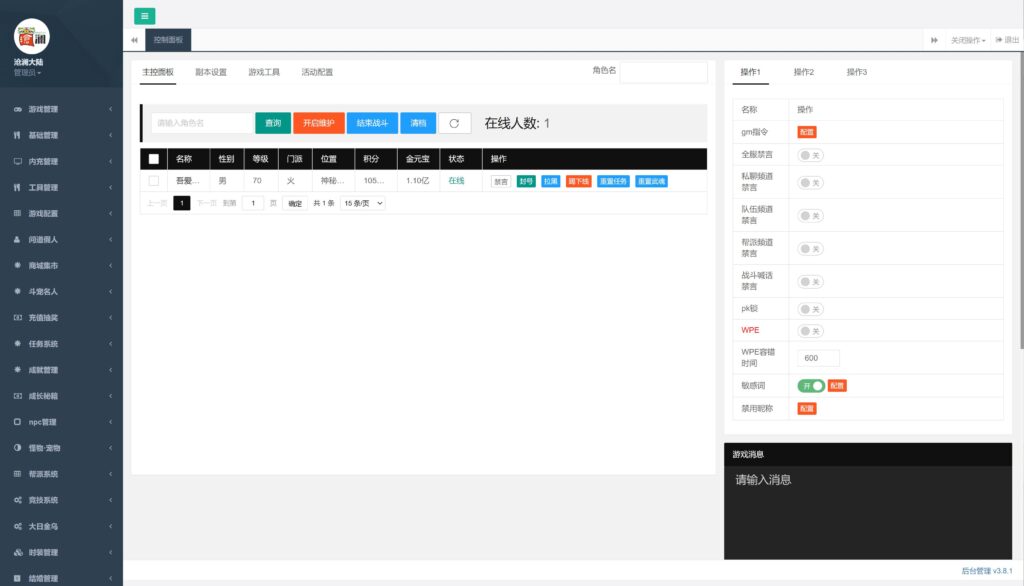Switch to the 副本设置 tab
Image resolution: width=1024 pixels, height=586 pixels.
[211, 72]
